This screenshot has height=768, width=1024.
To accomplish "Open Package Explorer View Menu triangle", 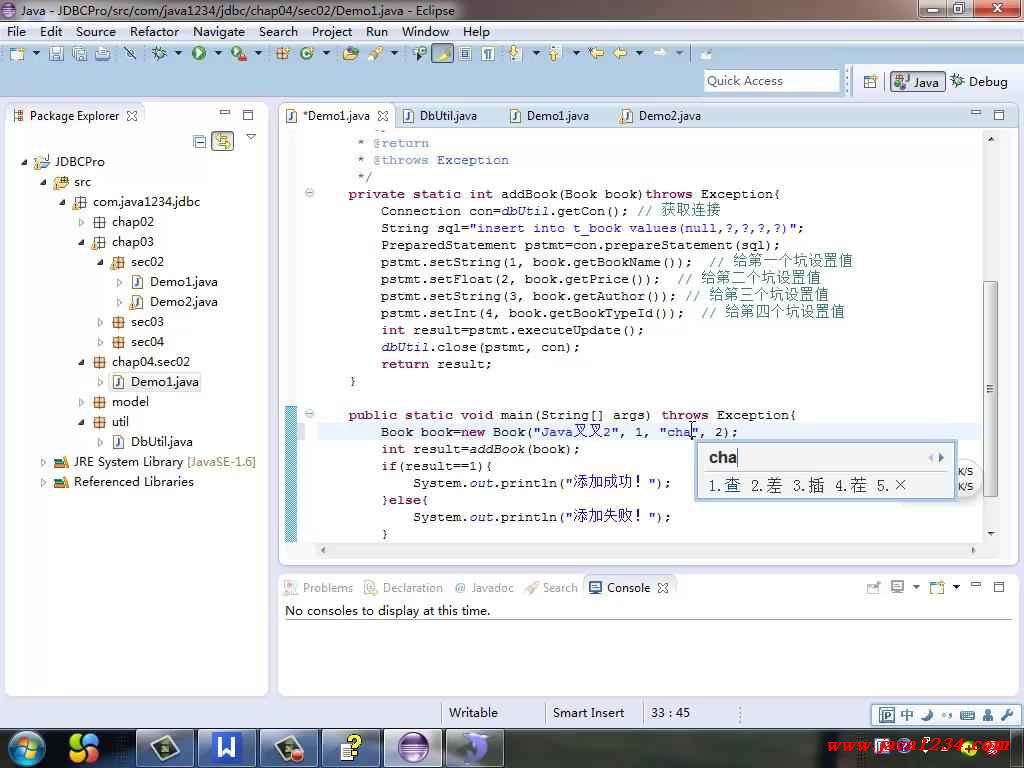I will pos(251,137).
